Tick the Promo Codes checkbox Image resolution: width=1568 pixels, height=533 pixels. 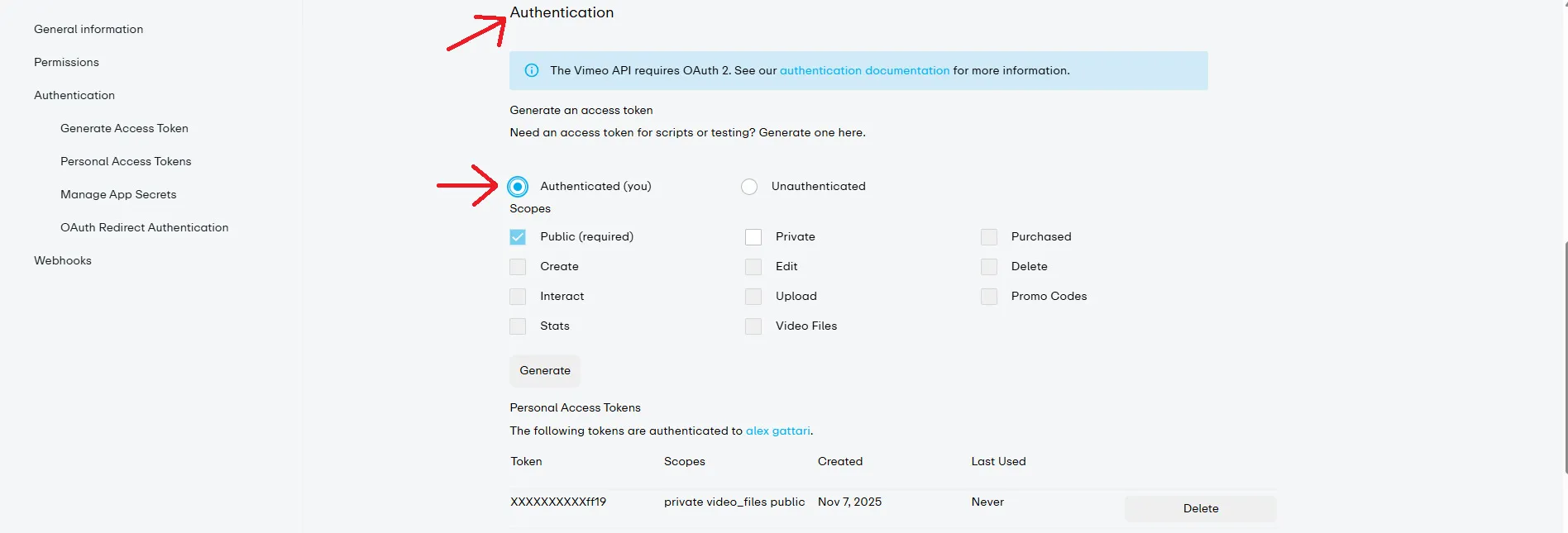click(989, 297)
